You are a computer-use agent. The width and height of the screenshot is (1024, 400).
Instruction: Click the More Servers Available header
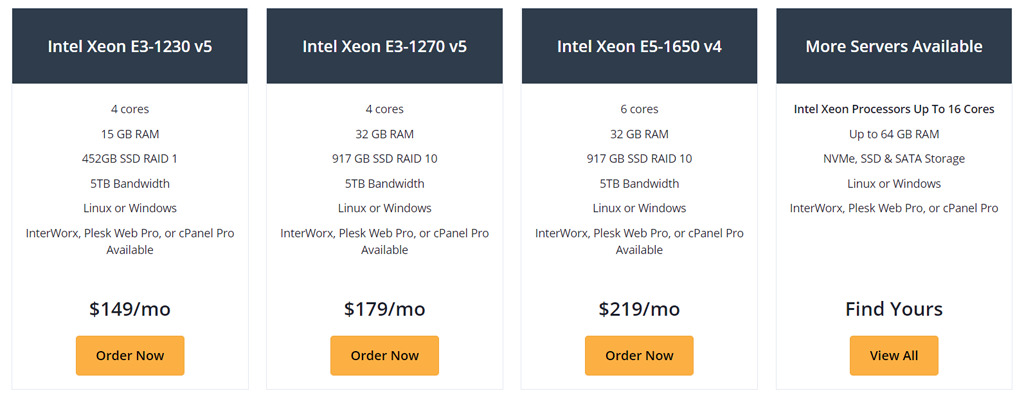[x=894, y=46]
